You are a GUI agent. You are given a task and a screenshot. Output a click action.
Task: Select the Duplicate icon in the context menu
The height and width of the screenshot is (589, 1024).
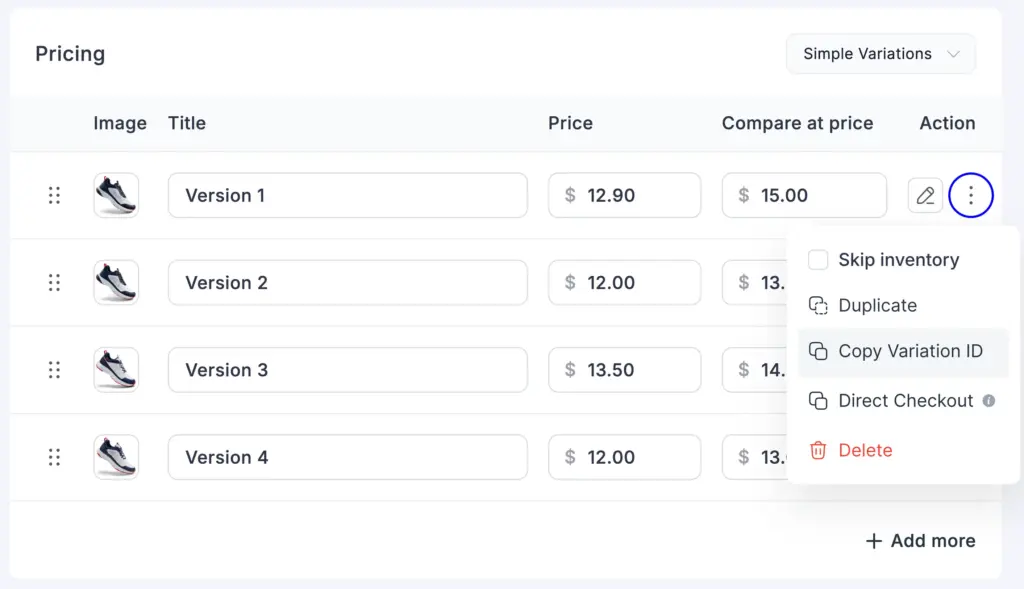click(818, 305)
